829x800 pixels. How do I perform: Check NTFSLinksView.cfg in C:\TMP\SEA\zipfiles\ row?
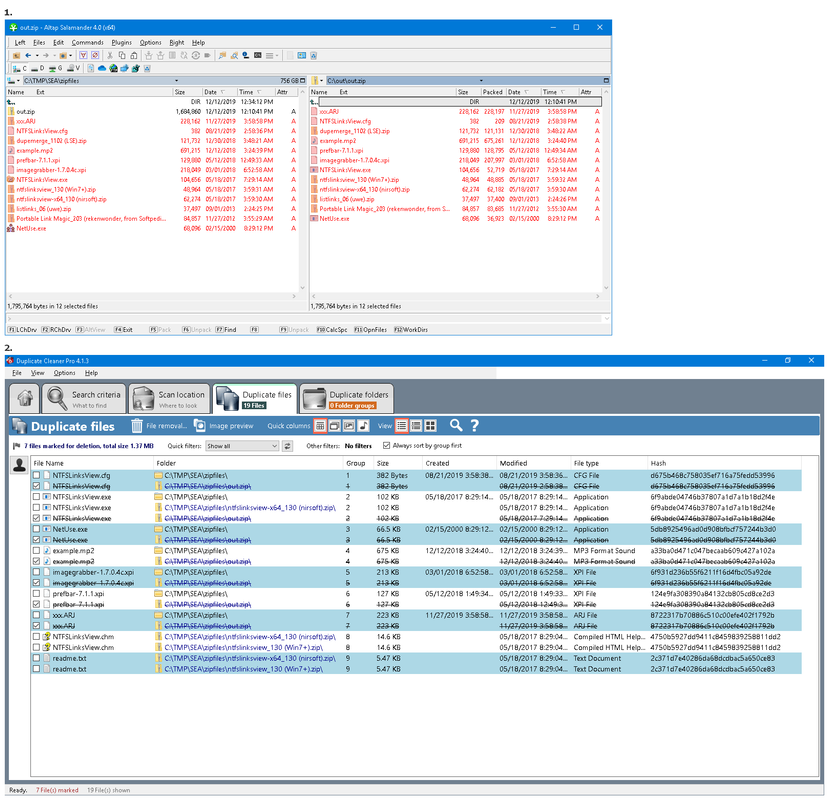(x=36, y=475)
